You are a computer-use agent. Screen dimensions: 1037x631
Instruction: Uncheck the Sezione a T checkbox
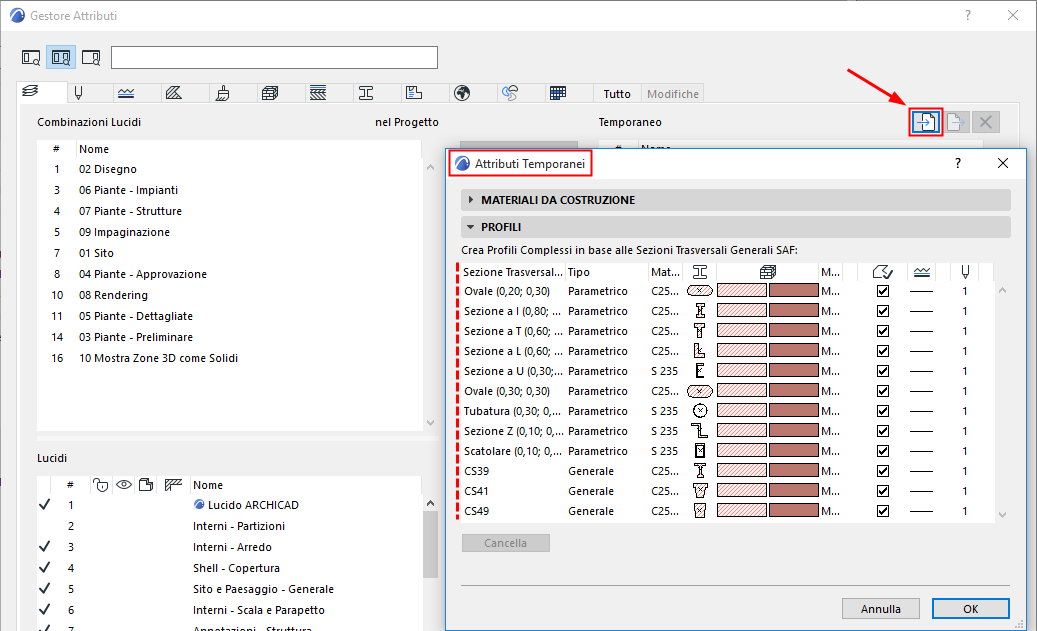click(x=883, y=331)
